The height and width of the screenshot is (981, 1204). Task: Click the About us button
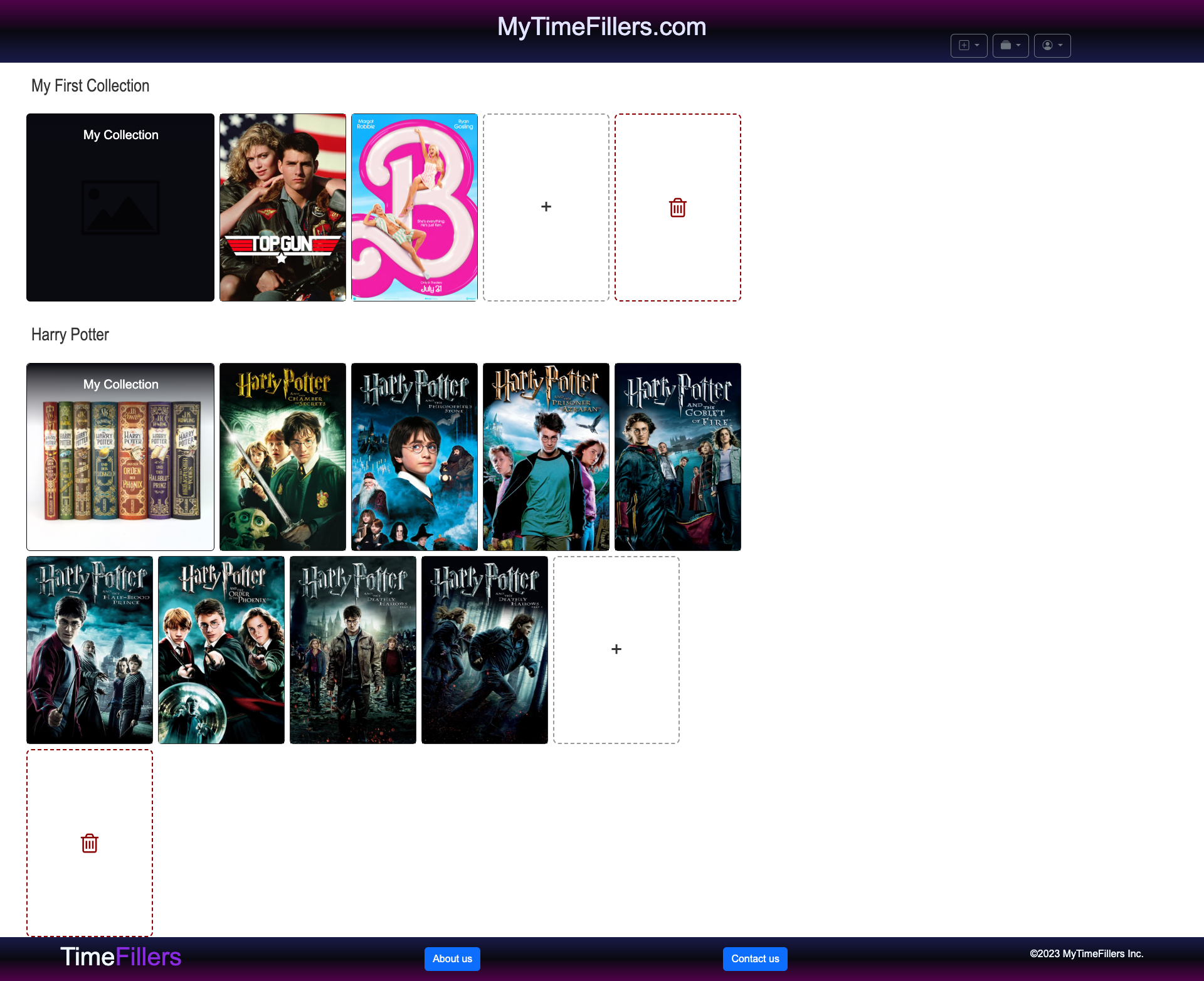tap(452, 959)
